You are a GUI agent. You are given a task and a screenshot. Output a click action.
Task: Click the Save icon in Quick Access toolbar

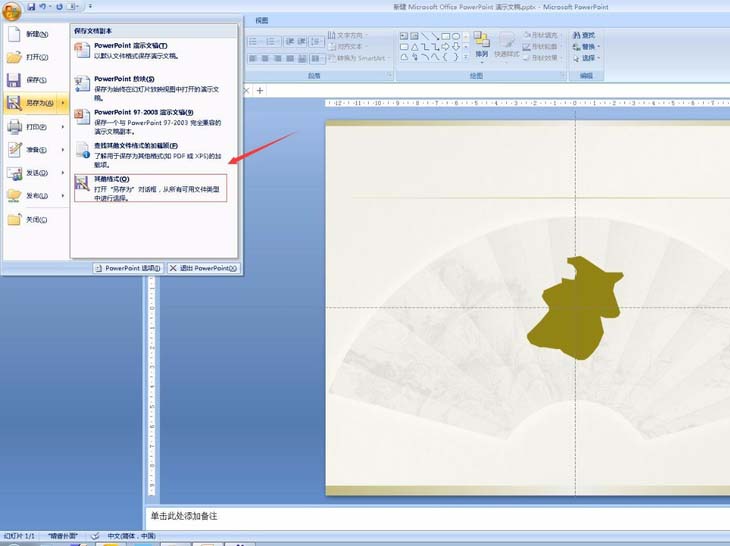tap(31, 7)
